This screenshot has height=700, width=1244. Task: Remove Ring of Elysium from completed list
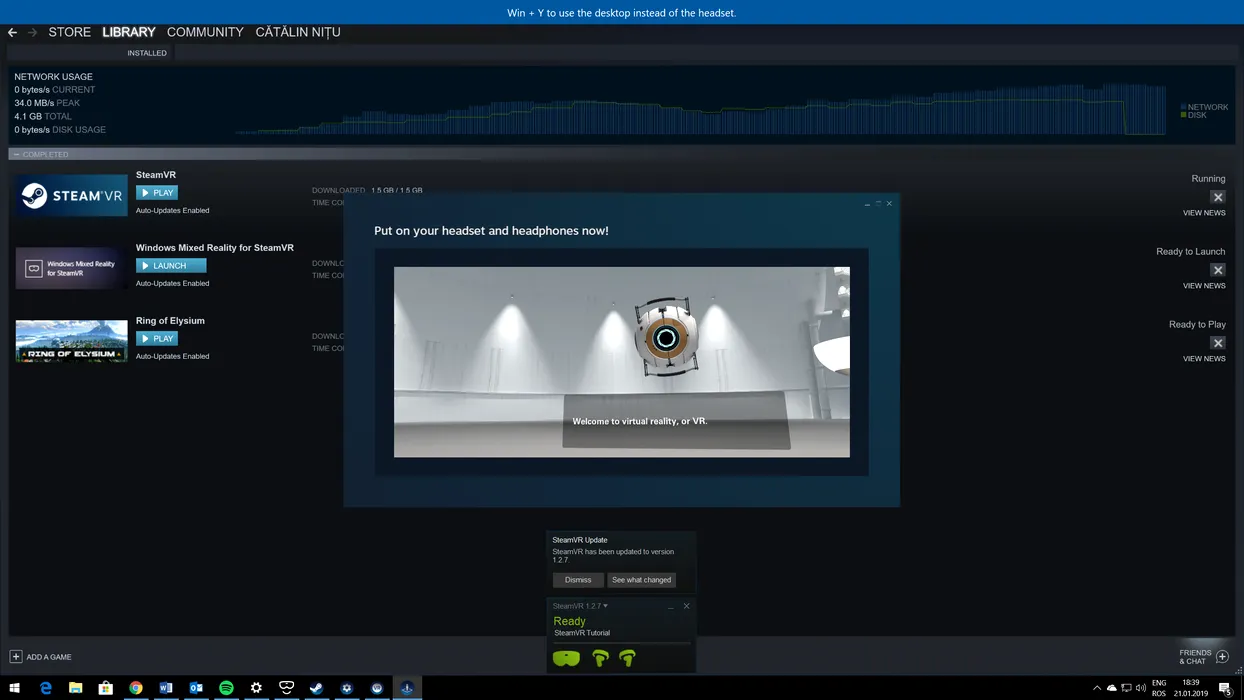pos(1217,343)
